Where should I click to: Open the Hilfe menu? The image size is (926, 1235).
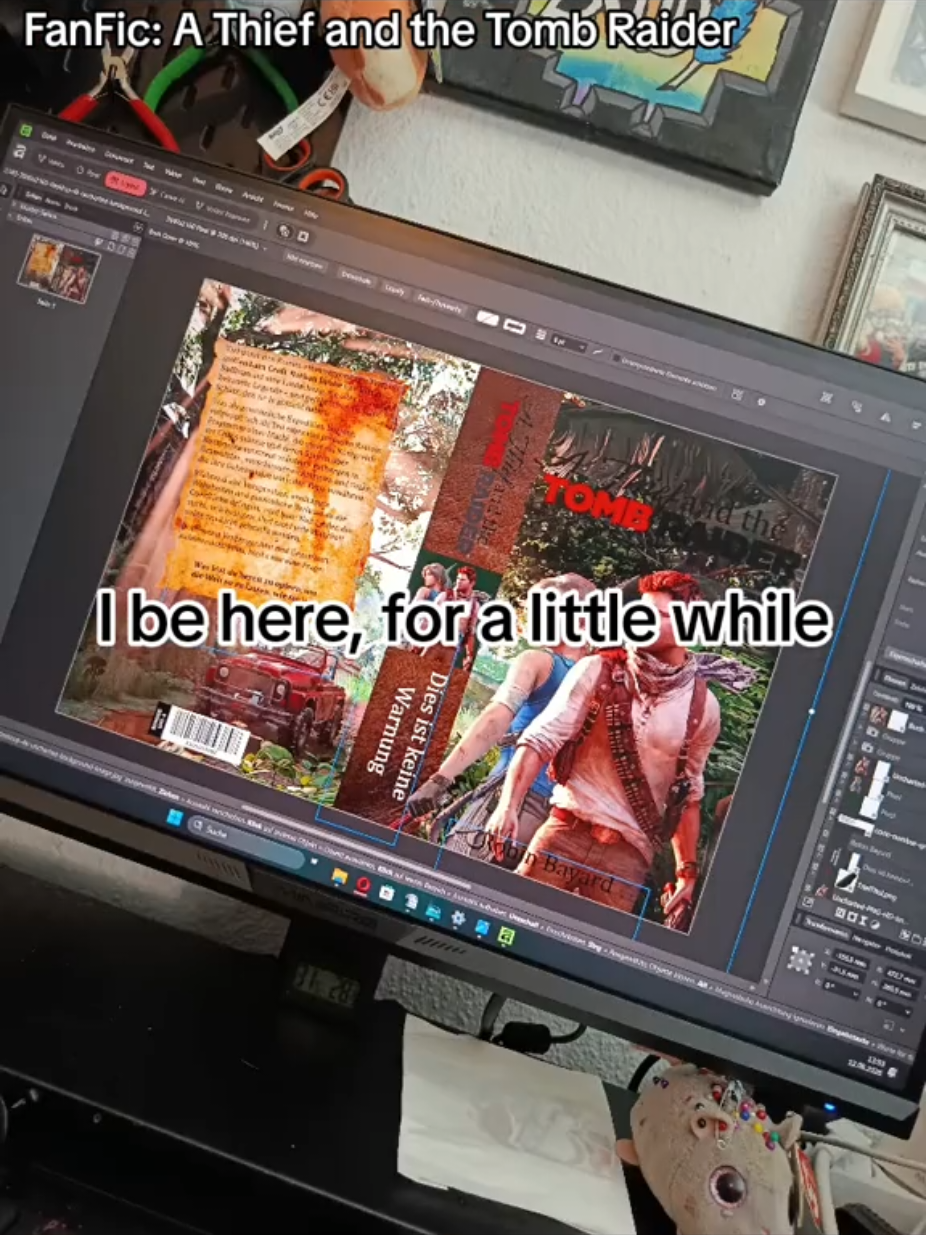311,214
